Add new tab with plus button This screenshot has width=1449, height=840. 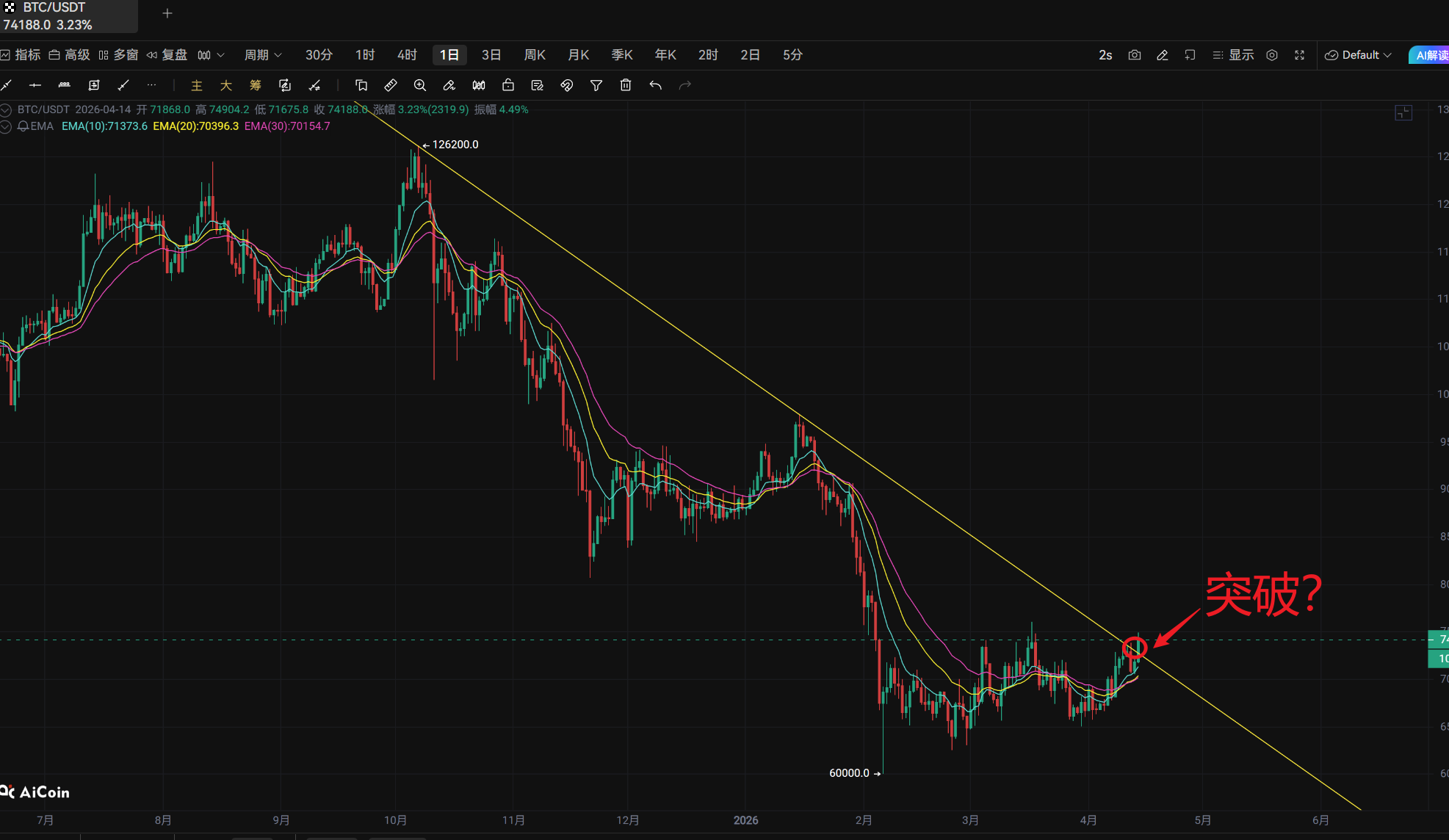coord(167,13)
